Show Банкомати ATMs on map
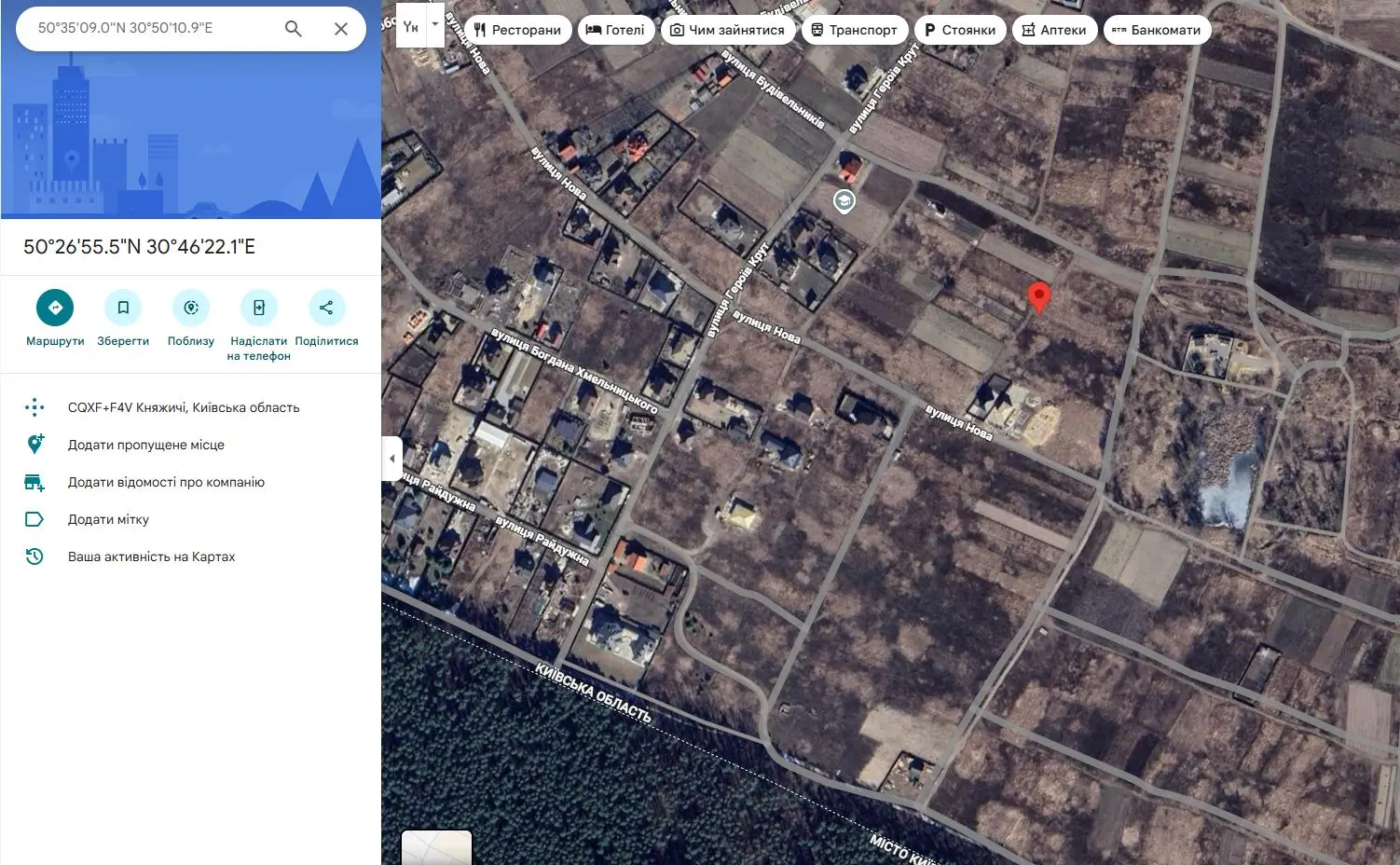This screenshot has width=1400, height=865. 1156,30
